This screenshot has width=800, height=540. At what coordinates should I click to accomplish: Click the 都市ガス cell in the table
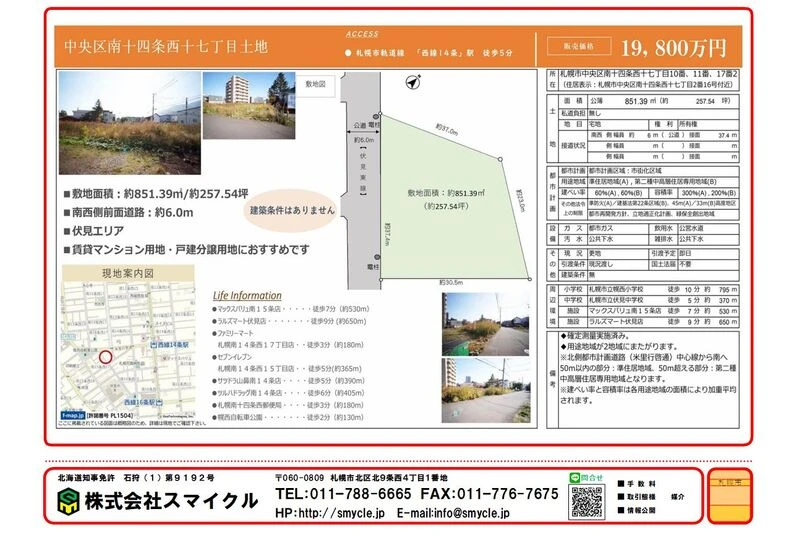(x=617, y=228)
